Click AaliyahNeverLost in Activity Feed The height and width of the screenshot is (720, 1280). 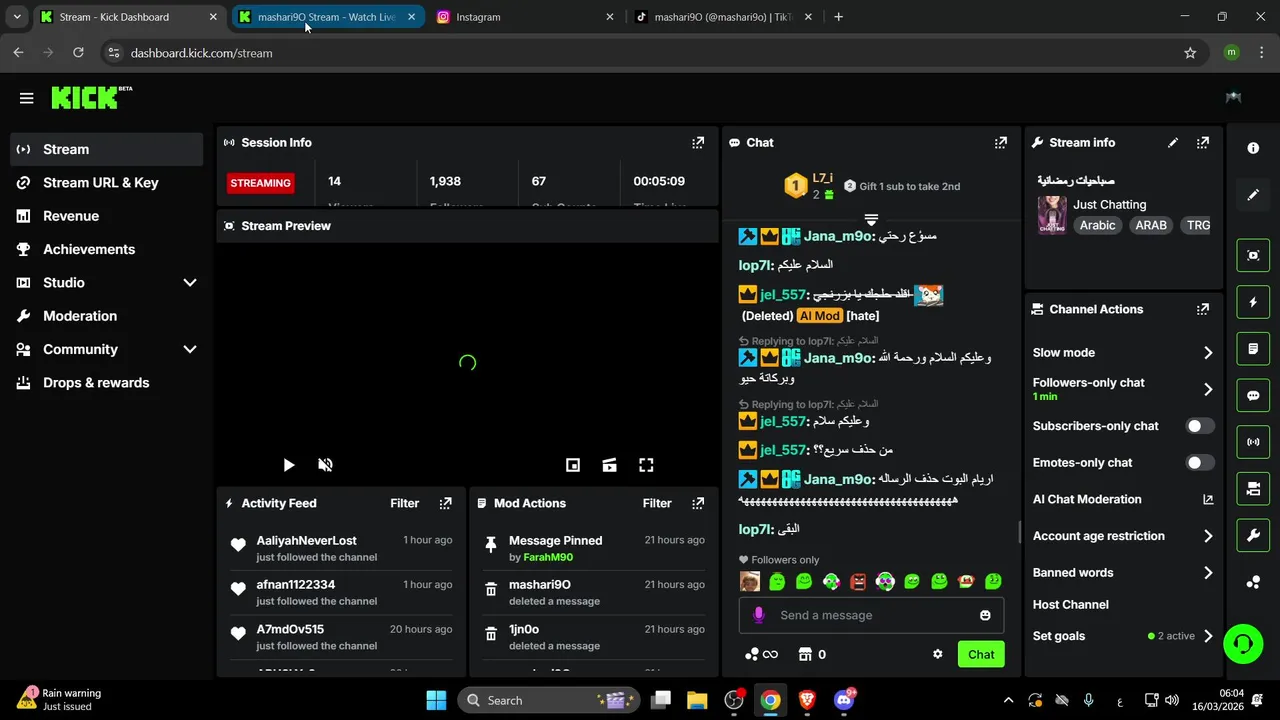point(306,541)
